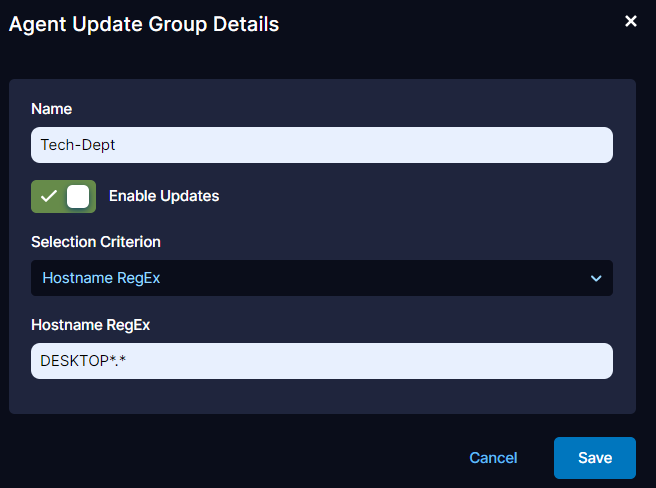Expand the Selection Criterion chevron arrow
Image resolution: width=656 pixels, height=488 pixels.
point(596,278)
